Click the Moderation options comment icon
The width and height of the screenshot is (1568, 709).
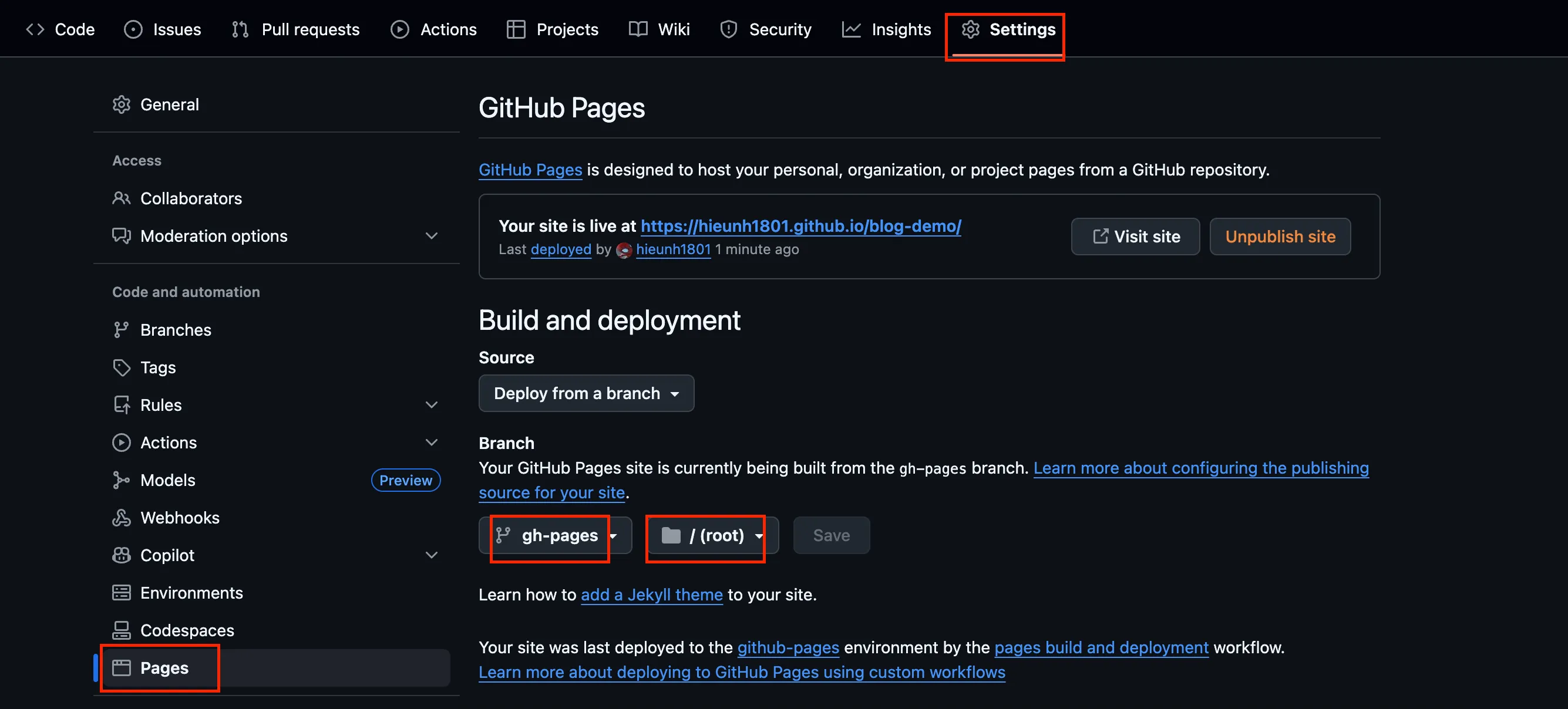click(x=121, y=236)
